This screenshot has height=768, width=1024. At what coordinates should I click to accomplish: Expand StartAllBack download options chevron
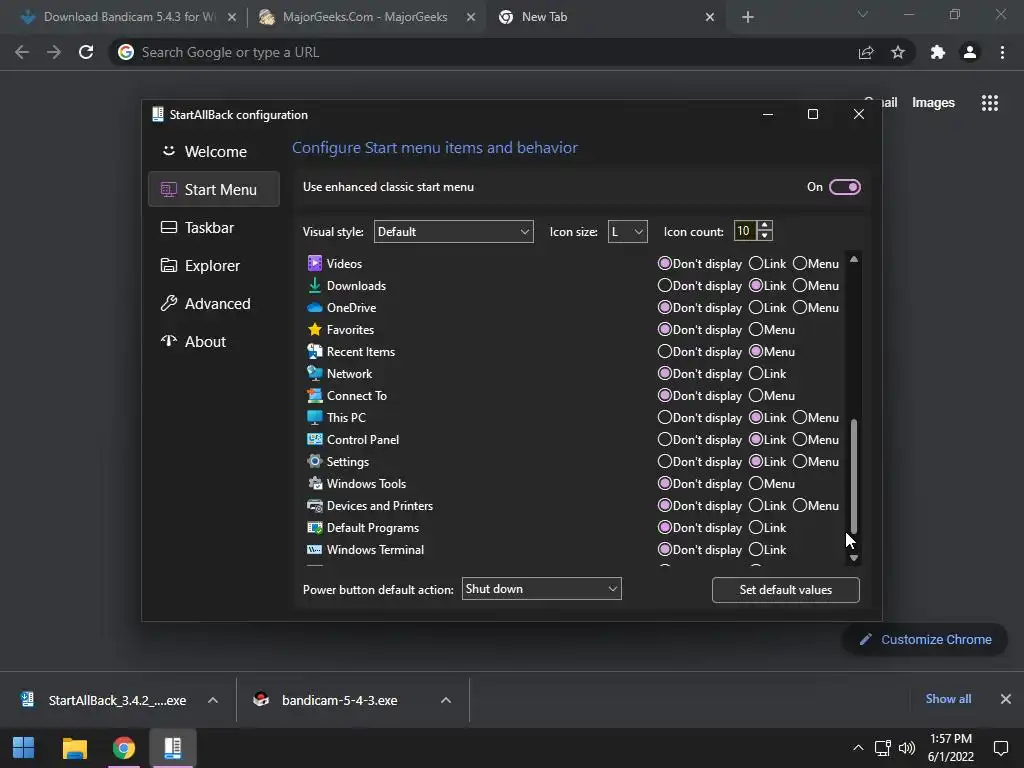pyautogui.click(x=213, y=700)
